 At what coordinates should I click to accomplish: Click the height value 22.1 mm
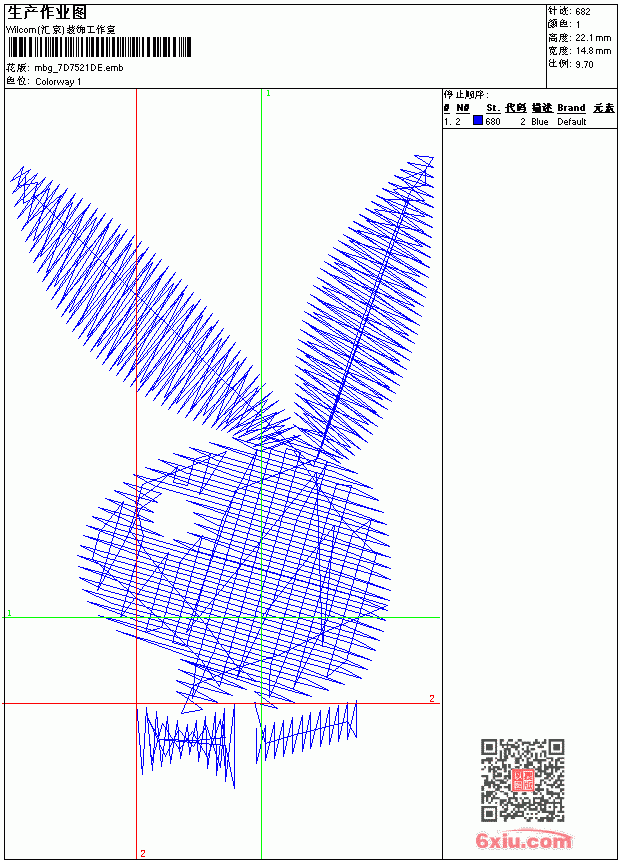pos(593,38)
